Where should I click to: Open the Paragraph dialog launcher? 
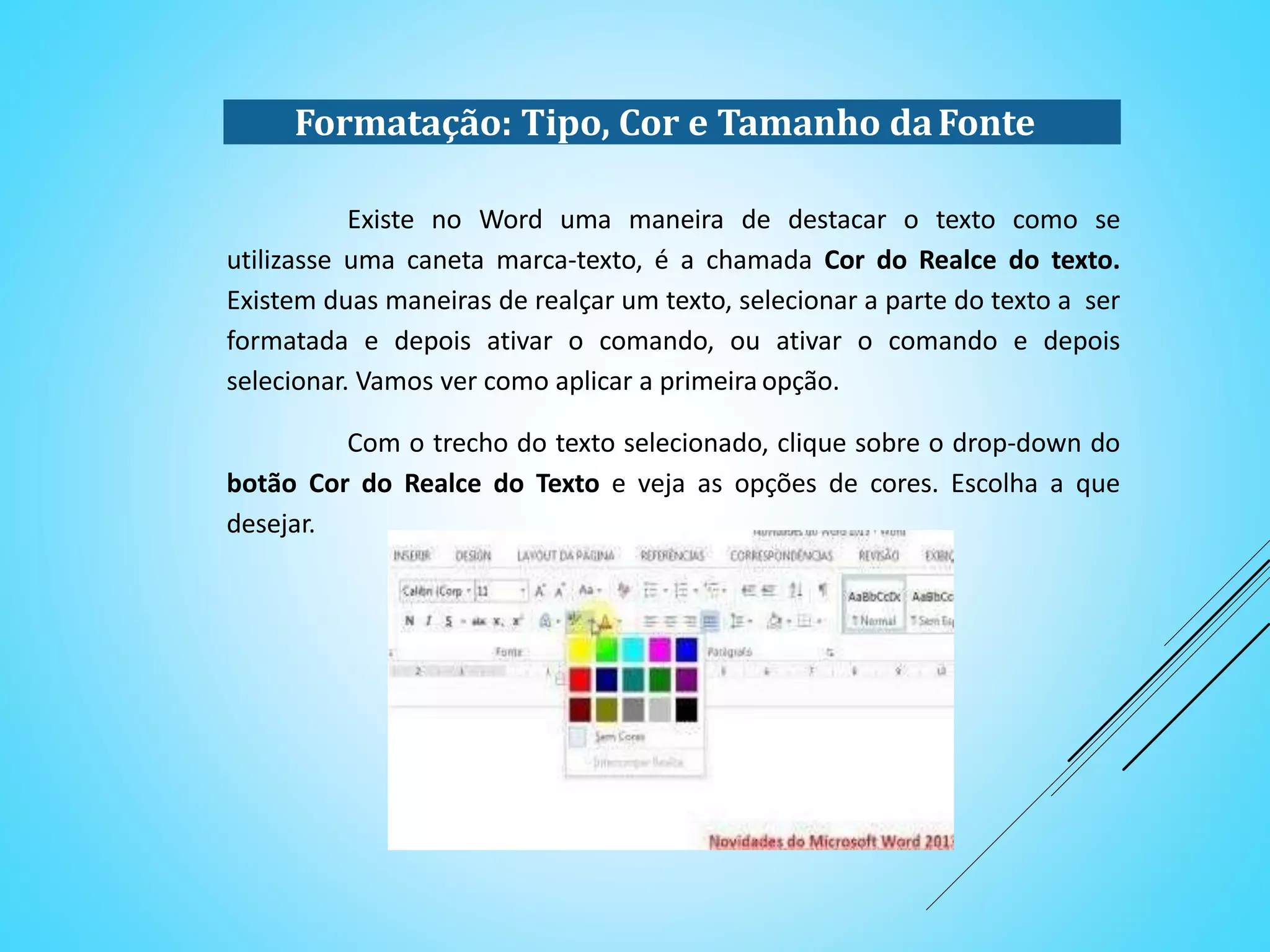830,653
